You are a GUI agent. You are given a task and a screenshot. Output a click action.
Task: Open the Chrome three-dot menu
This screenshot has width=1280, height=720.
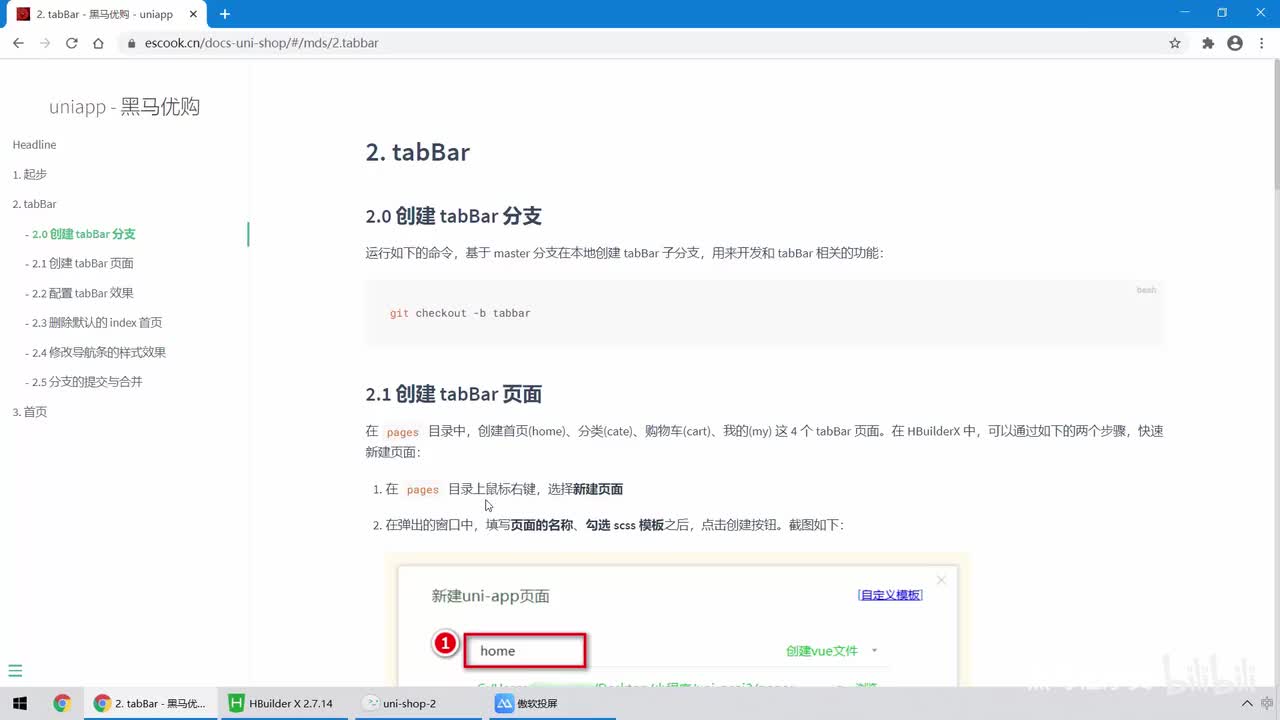pos(1262,43)
